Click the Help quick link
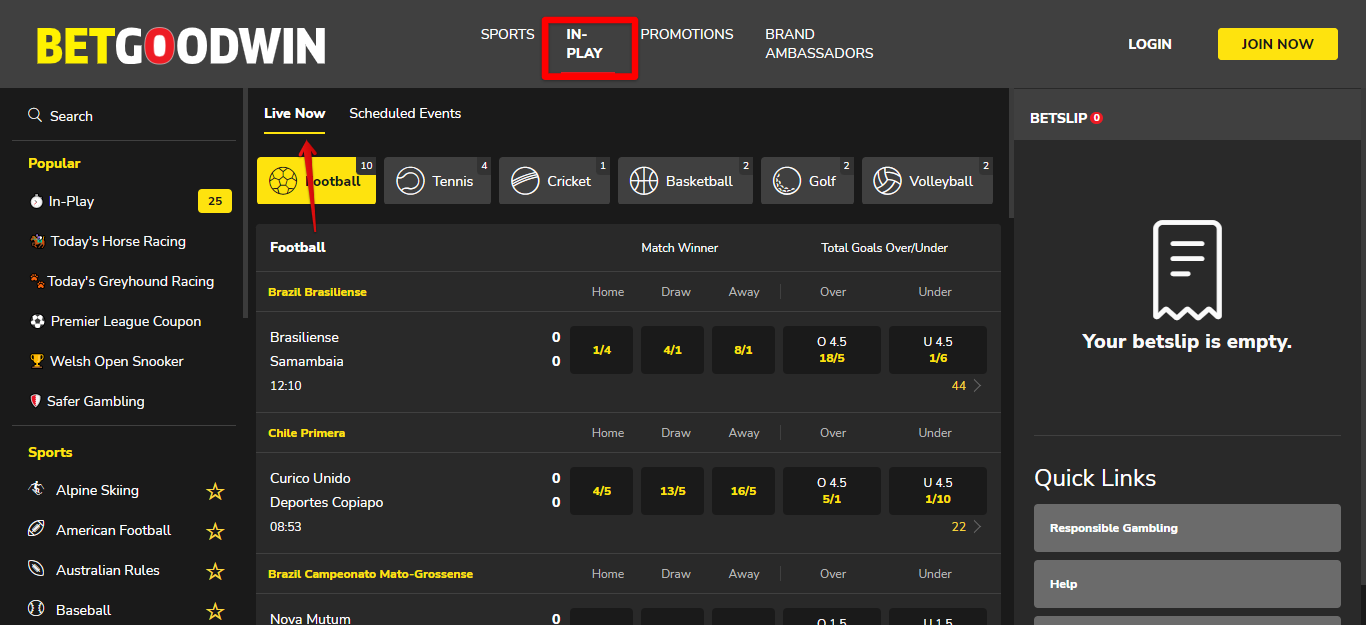 pyautogui.click(x=1187, y=584)
